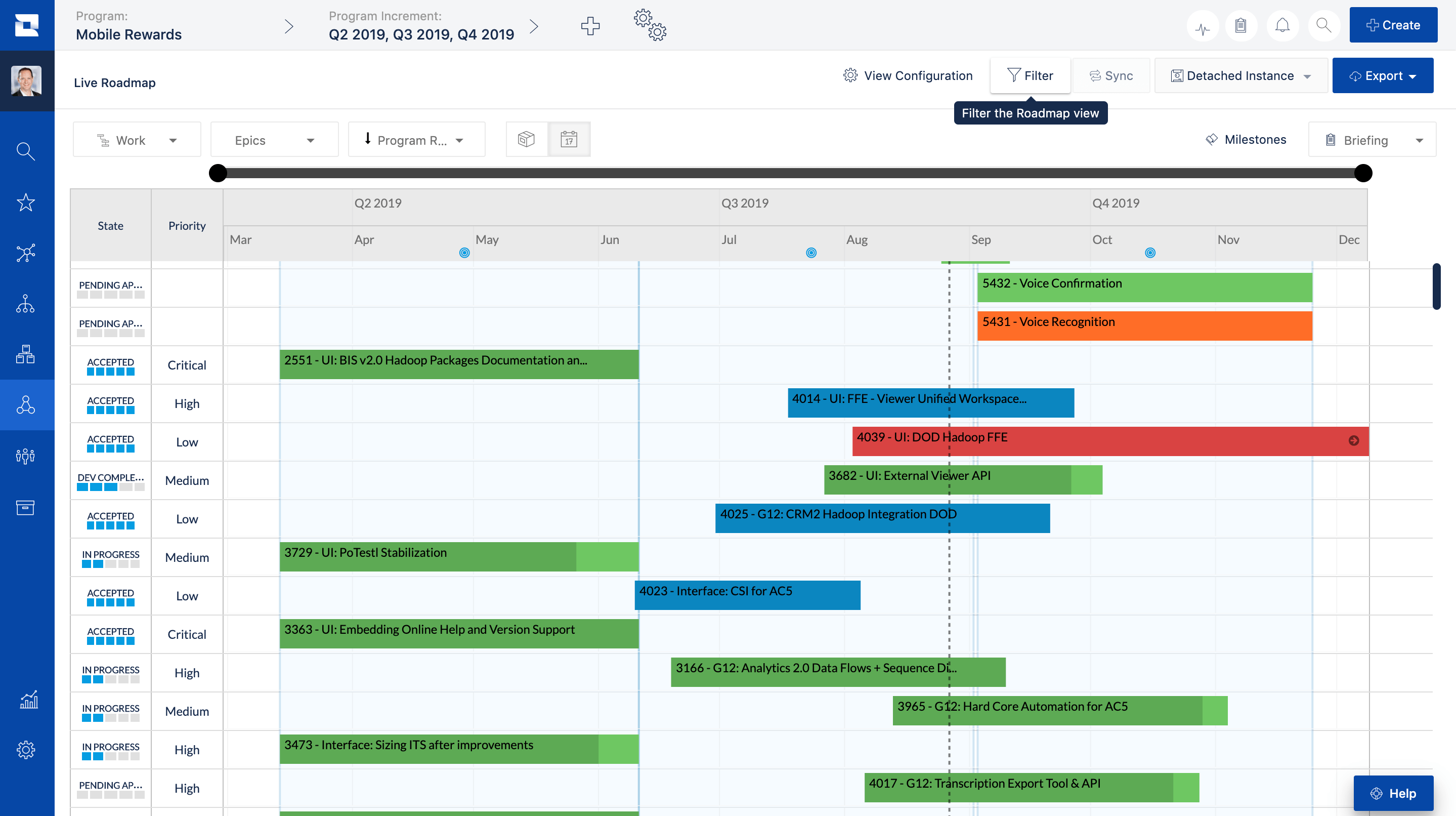Click the 5431 - Voice Recognition bar

[1144, 325]
